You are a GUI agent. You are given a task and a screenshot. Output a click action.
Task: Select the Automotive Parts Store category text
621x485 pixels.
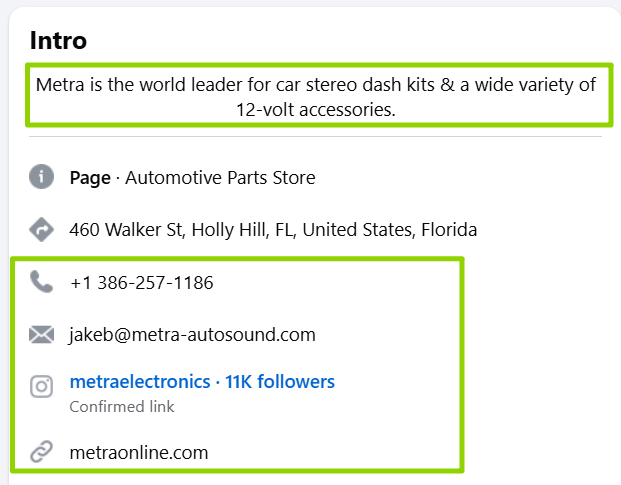(x=220, y=178)
